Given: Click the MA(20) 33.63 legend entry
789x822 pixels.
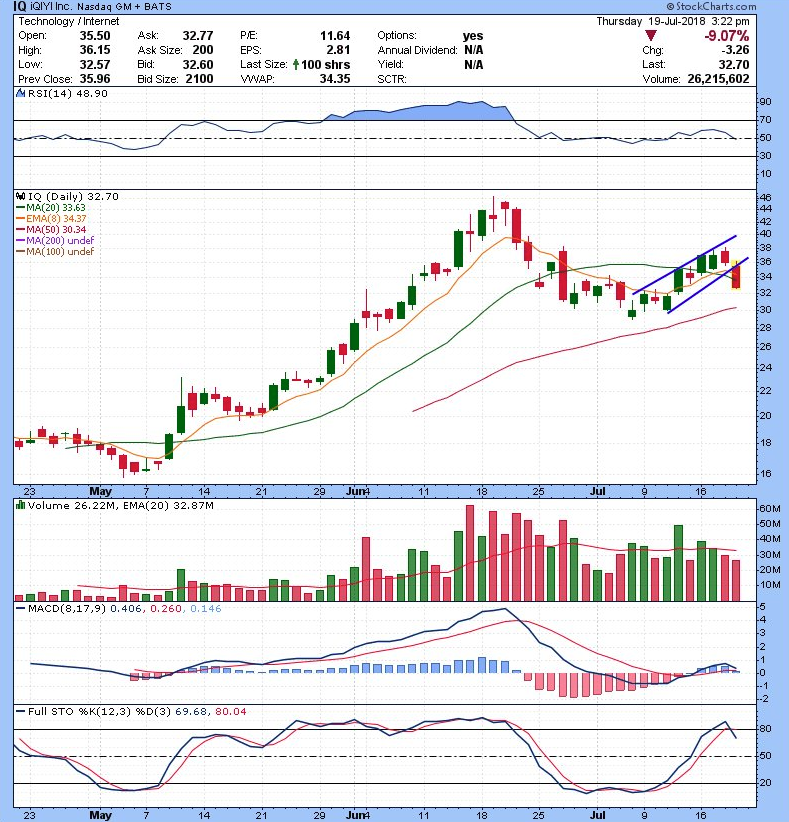Looking at the screenshot, I should [x=51, y=208].
